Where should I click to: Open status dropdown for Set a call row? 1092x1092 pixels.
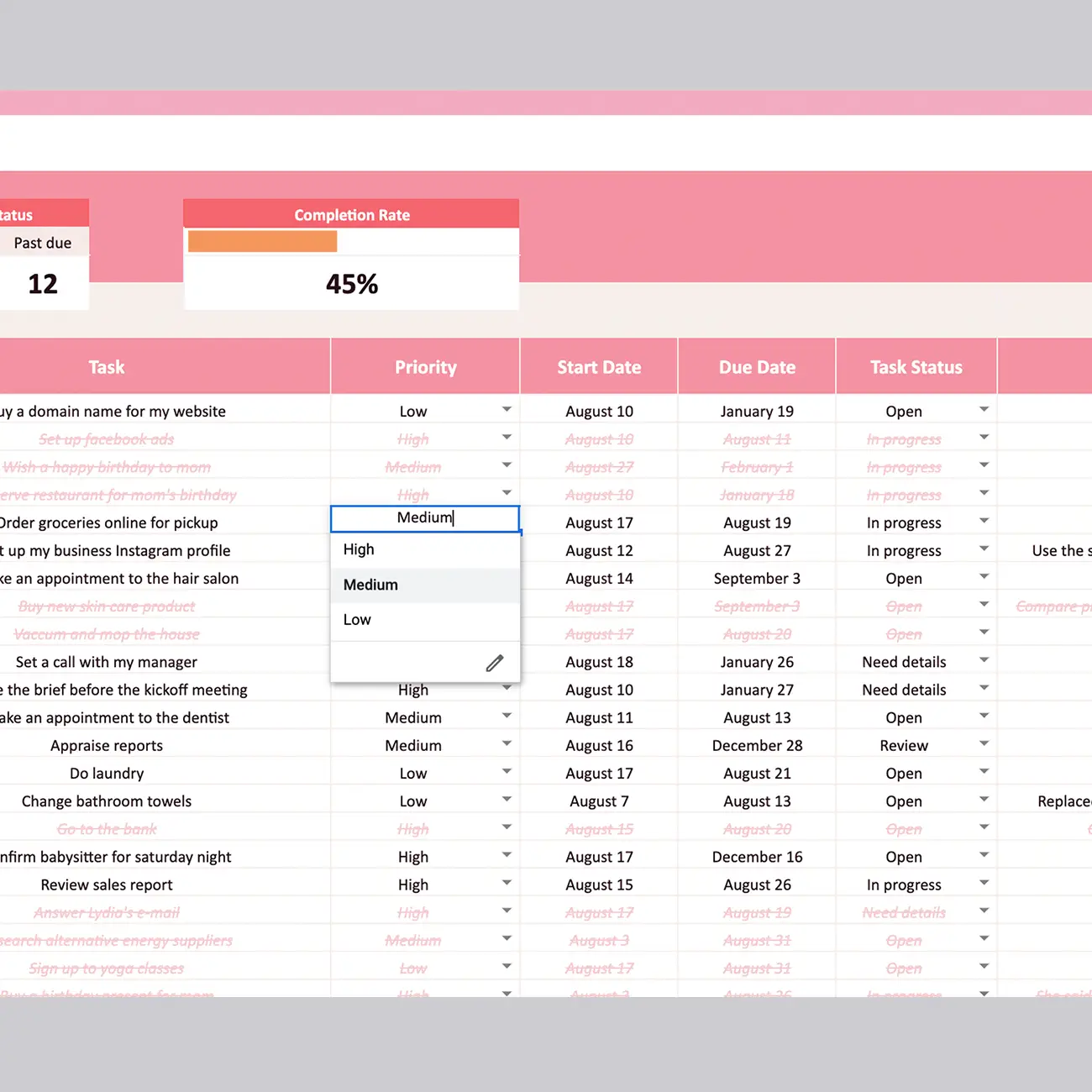tap(984, 660)
